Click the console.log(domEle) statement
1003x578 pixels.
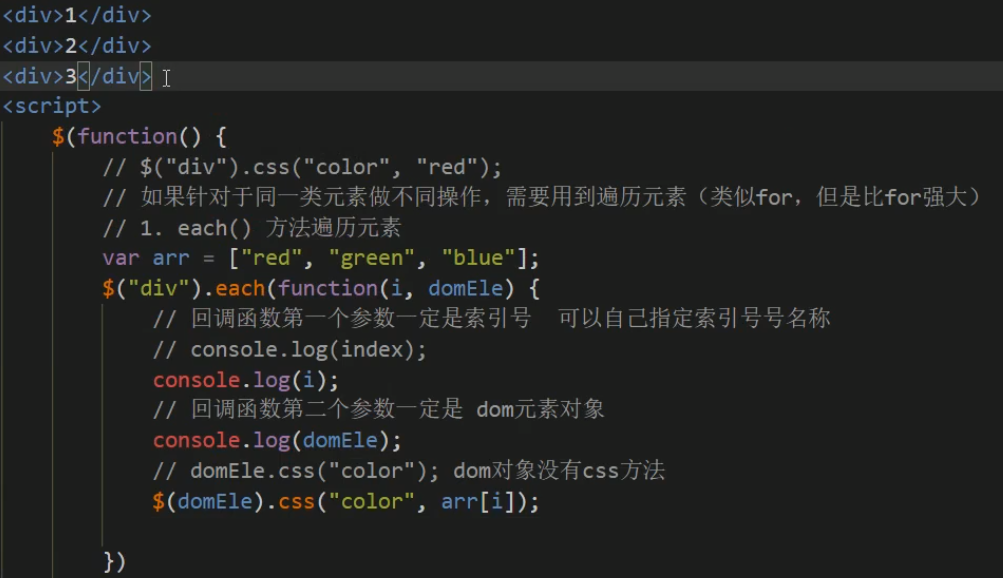277,440
